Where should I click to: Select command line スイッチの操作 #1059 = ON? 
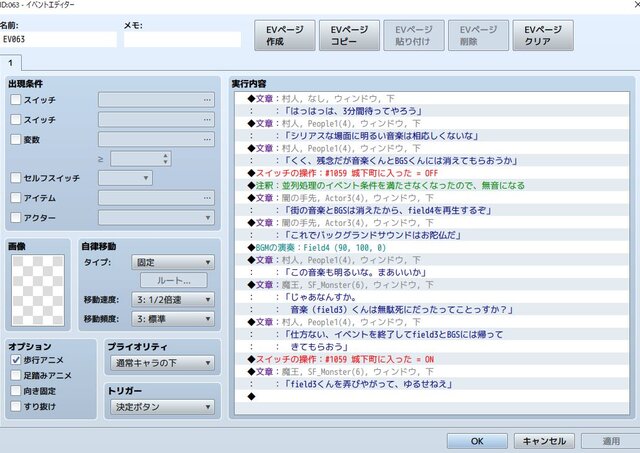pyautogui.click(x=432, y=360)
